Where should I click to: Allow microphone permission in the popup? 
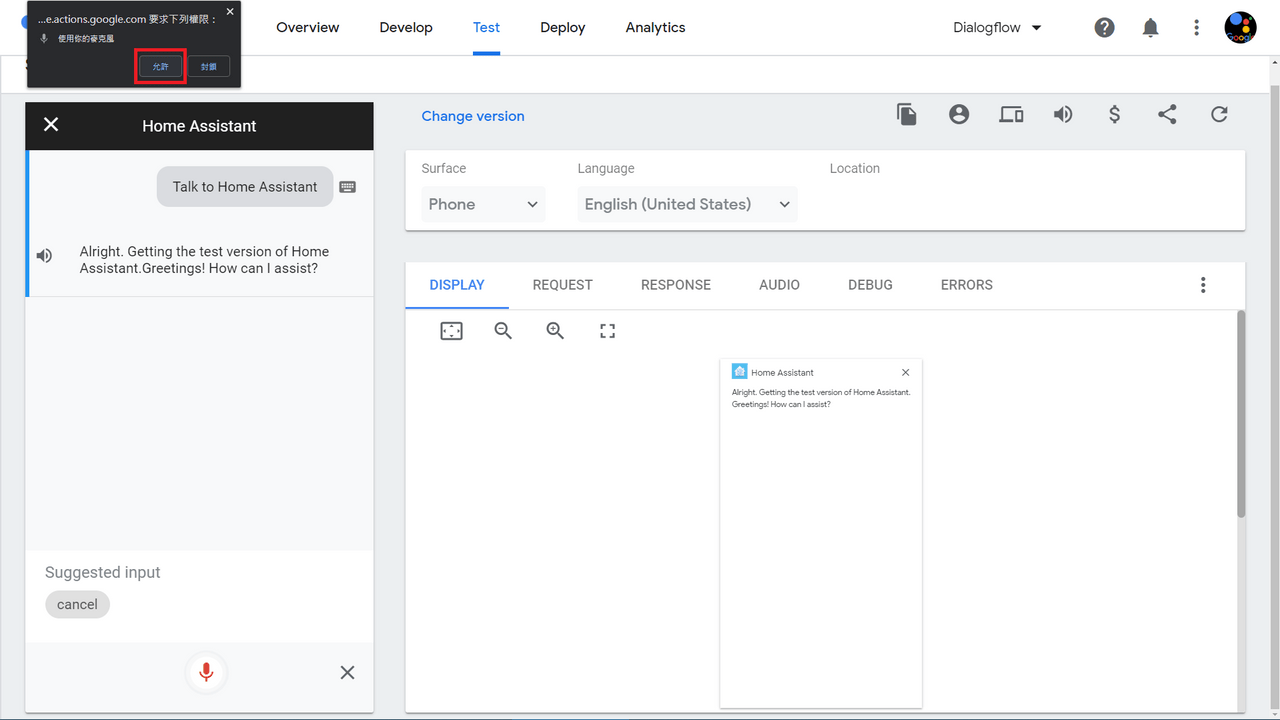click(x=160, y=67)
